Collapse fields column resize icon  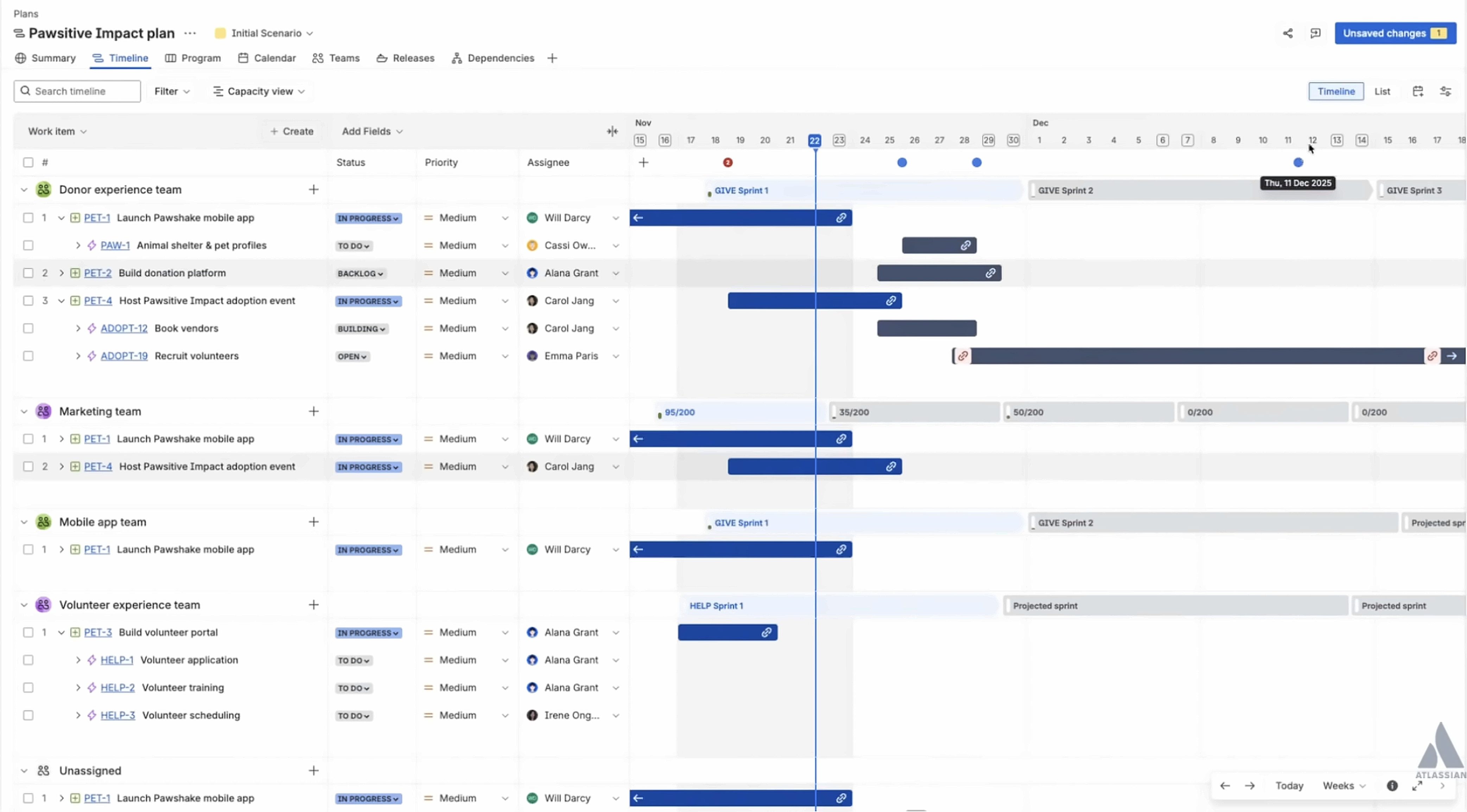(612, 132)
